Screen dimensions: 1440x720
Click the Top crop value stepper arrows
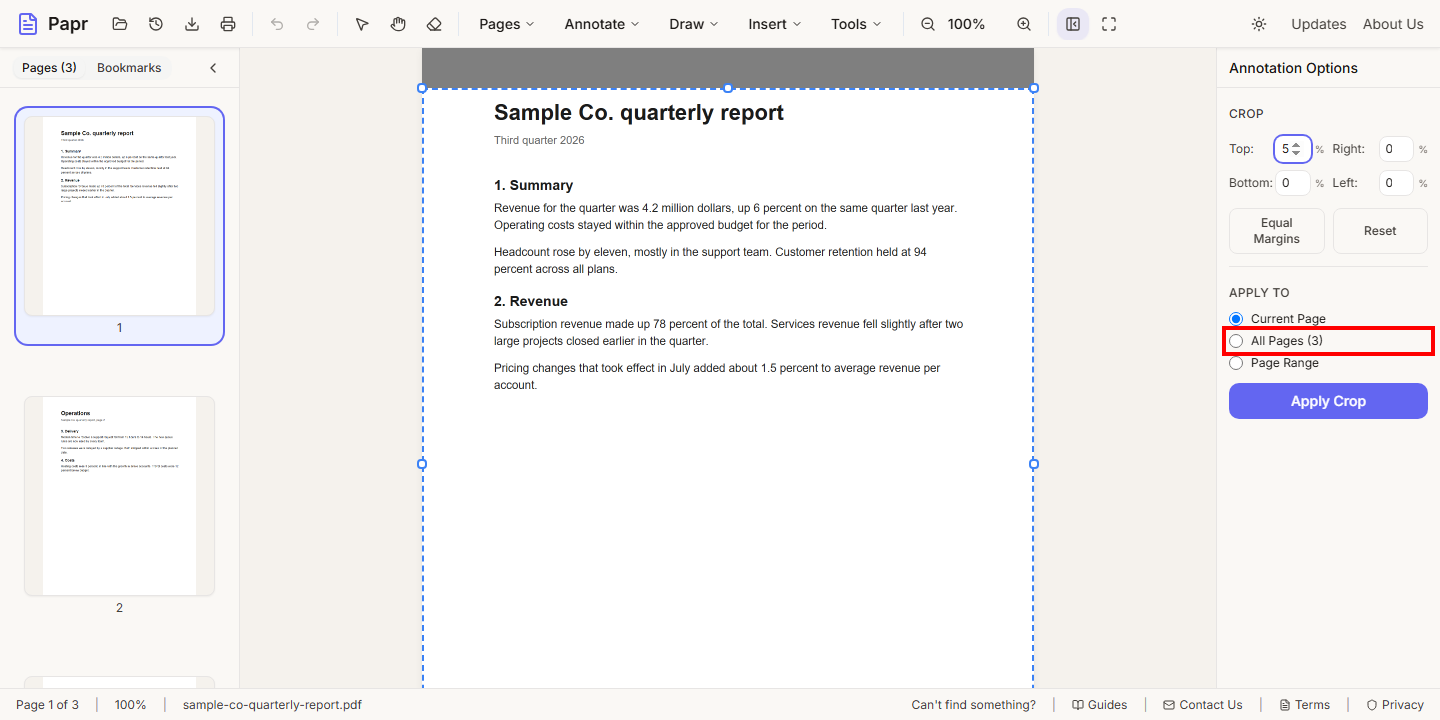1297,149
